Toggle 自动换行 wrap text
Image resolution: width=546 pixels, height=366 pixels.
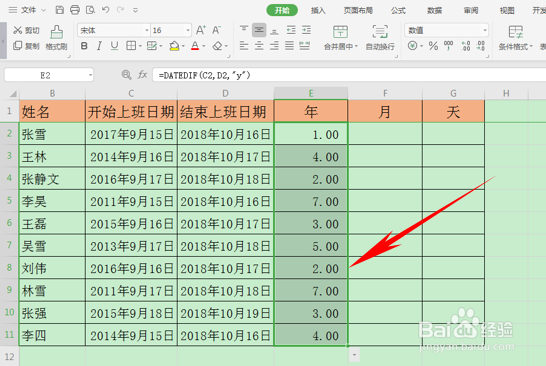380,38
